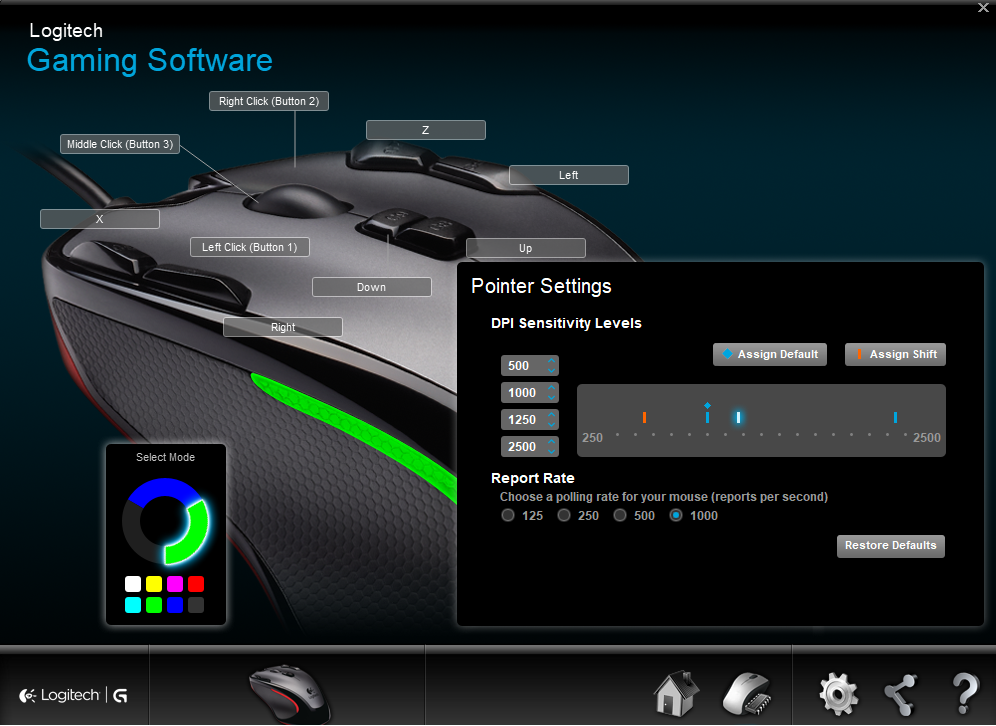This screenshot has height=726, width=996.
Task: Pick the dark gray off swatch
Action: pos(196,605)
